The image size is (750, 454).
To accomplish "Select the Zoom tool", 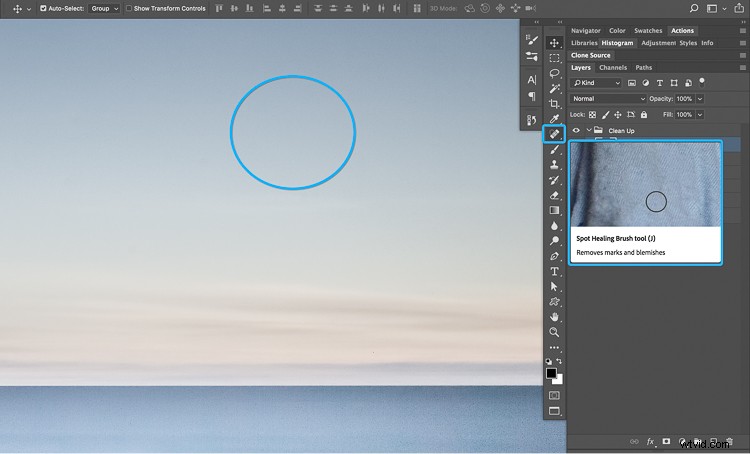I will [x=554, y=332].
